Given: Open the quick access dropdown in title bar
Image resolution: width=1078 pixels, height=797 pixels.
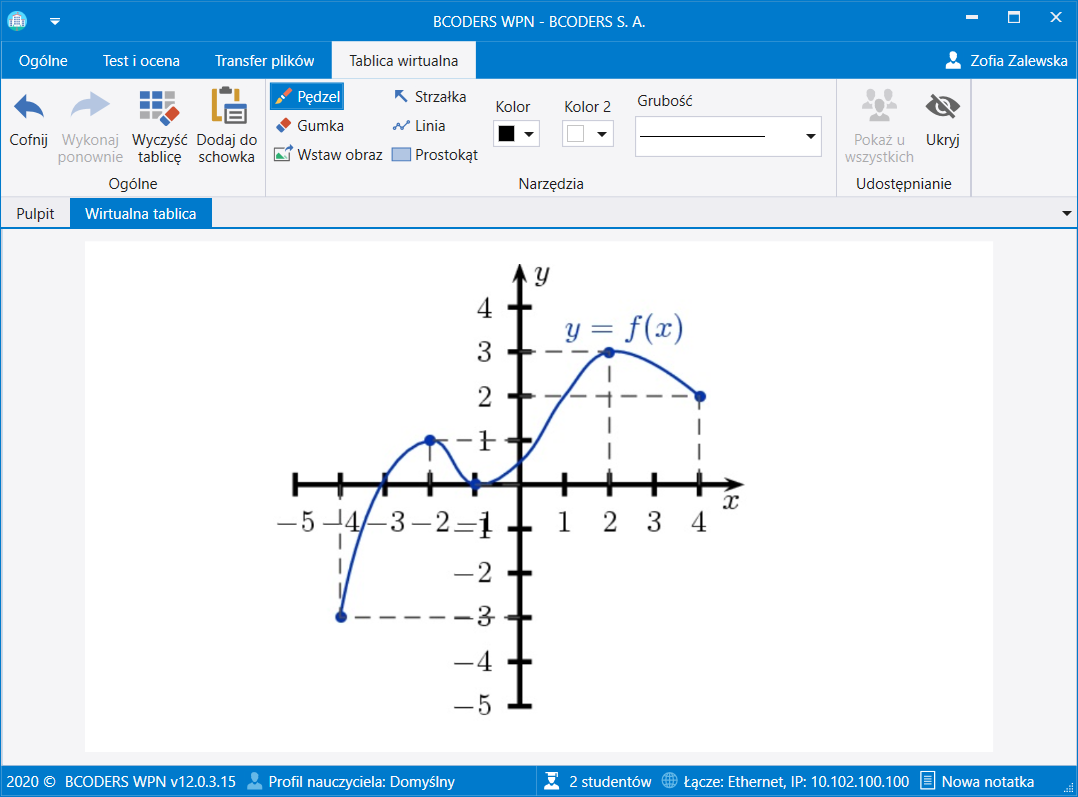Looking at the screenshot, I should point(55,21).
